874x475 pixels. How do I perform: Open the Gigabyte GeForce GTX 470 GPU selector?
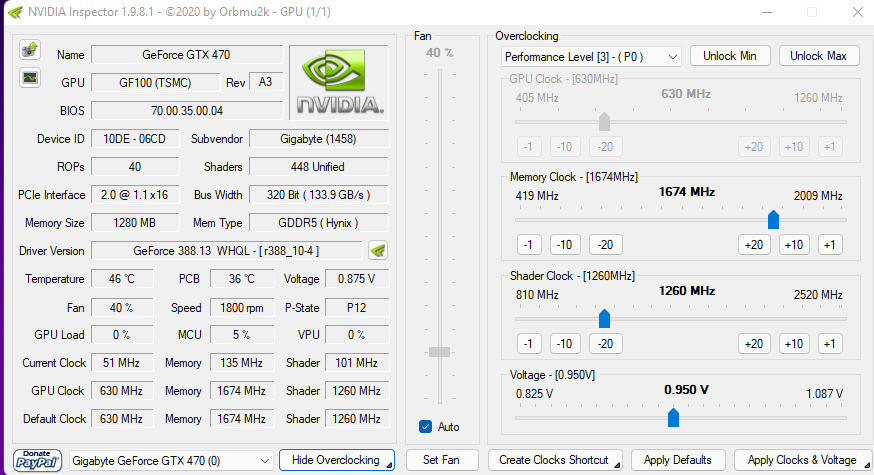point(171,461)
